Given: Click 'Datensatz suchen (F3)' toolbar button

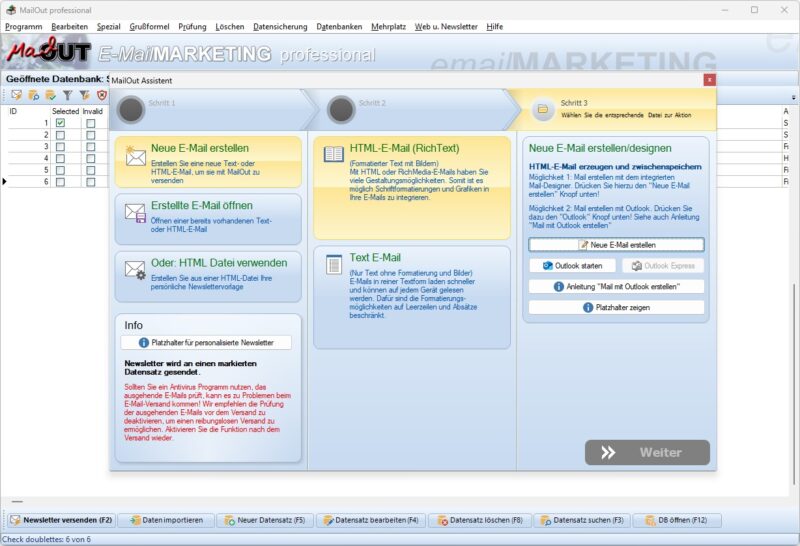Looking at the screenshot, I should click(582, 520).
